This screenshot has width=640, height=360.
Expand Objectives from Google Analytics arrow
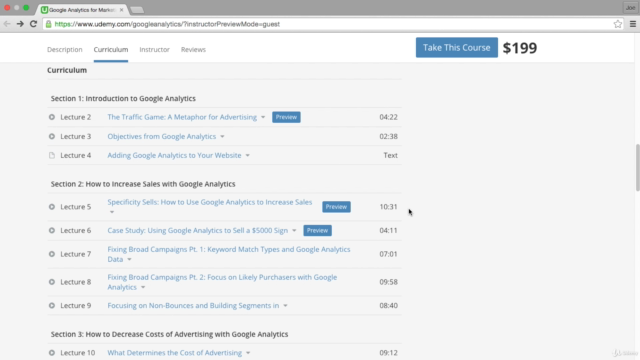(222, 137)
